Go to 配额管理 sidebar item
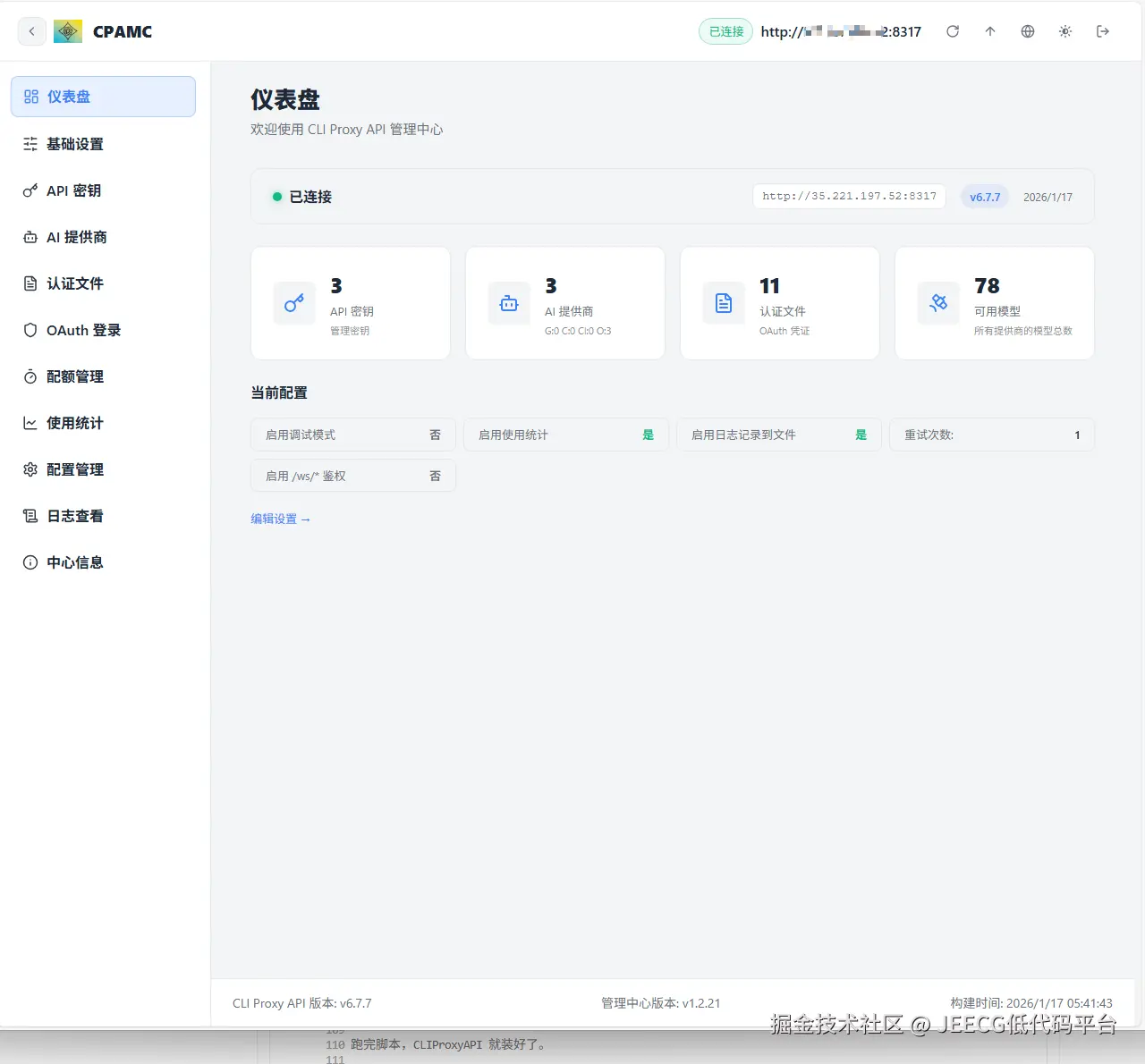Screen dimensions: 1145x1064 point(103,376)
